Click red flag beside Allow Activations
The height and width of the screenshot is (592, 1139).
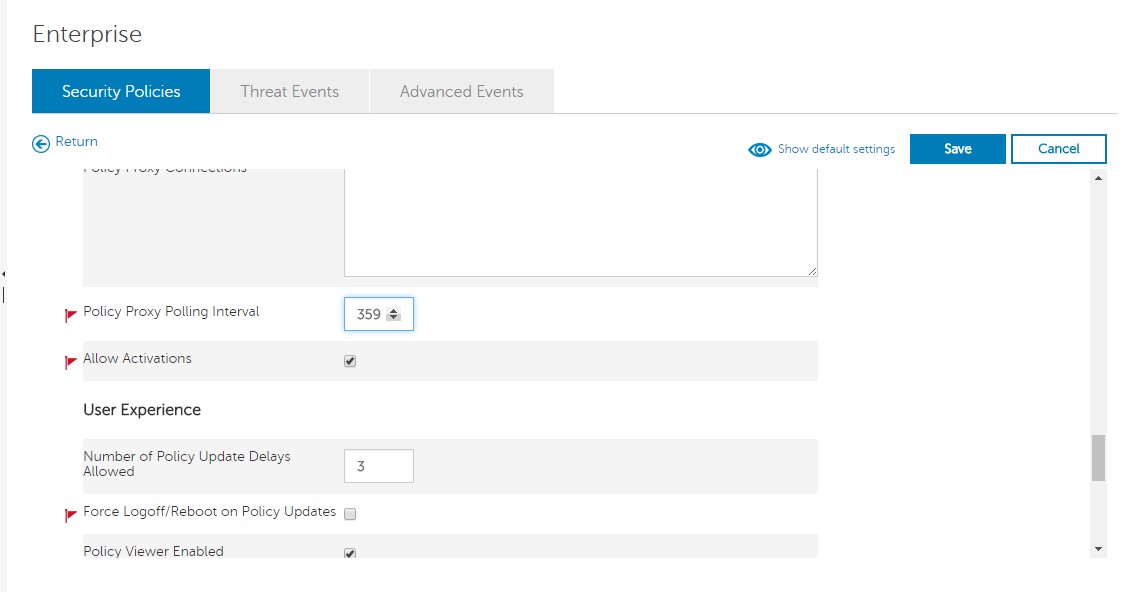coord(71,362)
